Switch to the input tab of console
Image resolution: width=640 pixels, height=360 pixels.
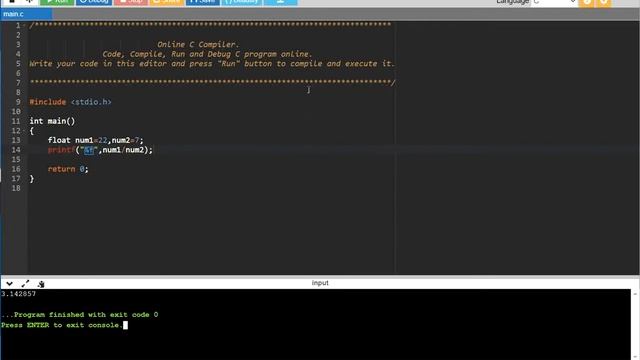pyautogui.click(x=320, y=283)
